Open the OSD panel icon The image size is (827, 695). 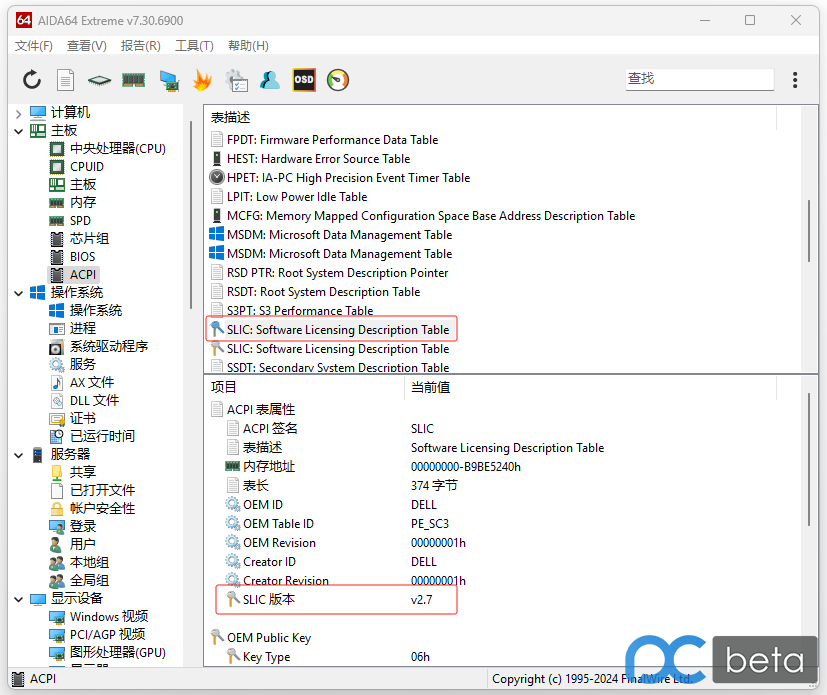(304, 80)
